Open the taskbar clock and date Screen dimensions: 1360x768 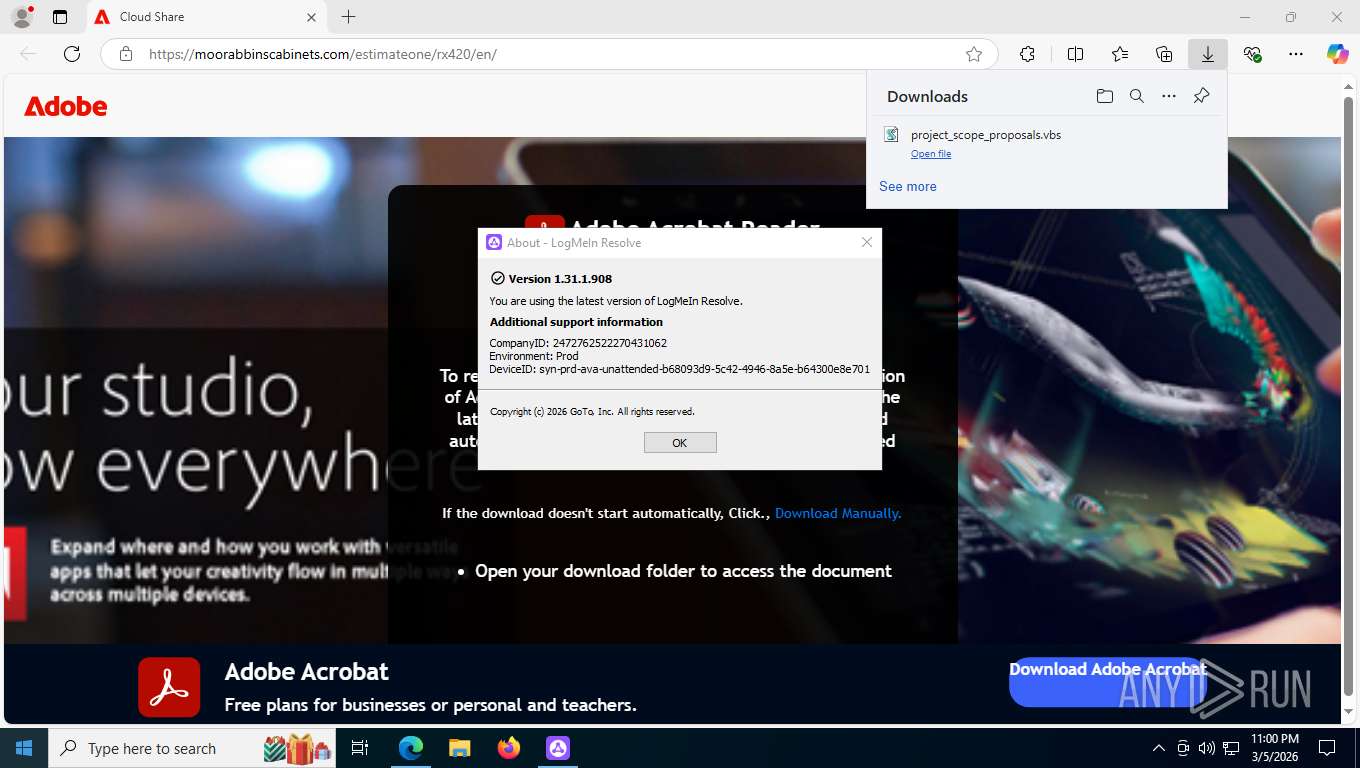[x=1275, y=748]
